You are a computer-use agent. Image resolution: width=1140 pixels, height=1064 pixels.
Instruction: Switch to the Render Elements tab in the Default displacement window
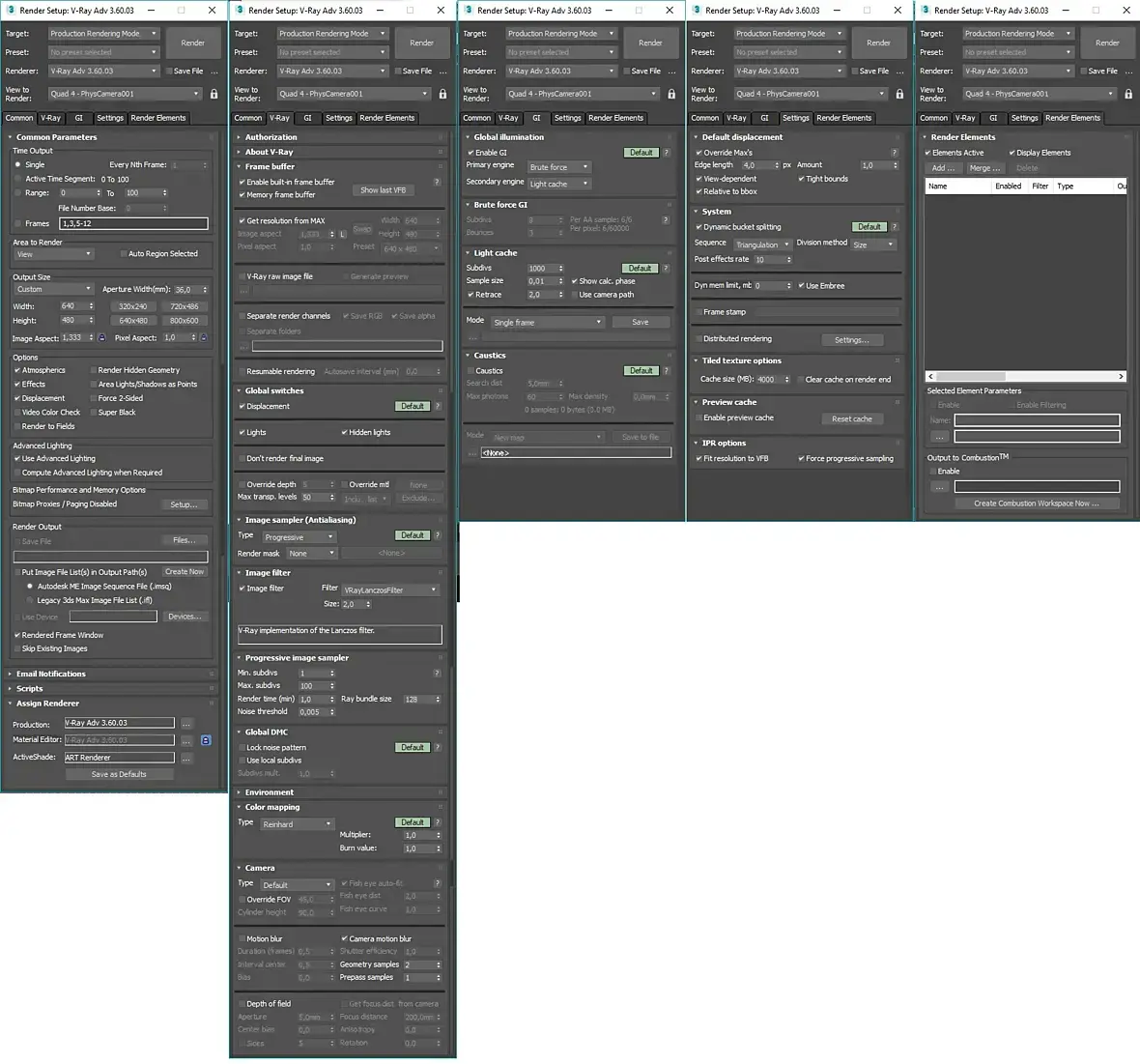point(843,118)
